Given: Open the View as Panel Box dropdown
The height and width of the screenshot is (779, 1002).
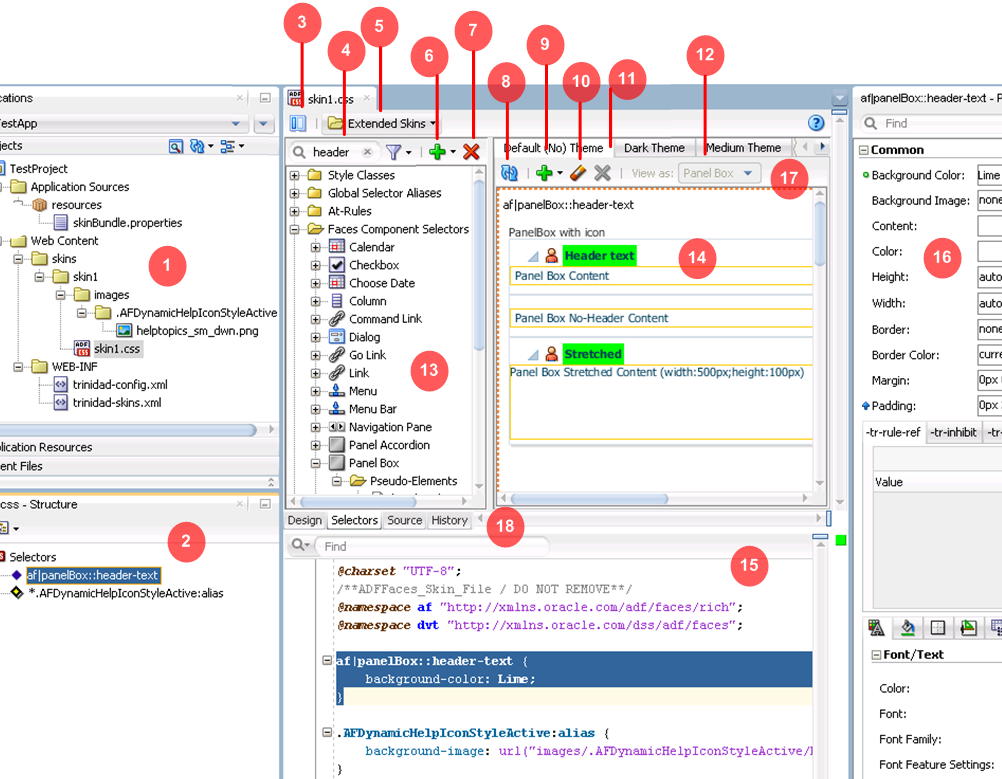Looking at the screenshot, I should coord(719,173).
